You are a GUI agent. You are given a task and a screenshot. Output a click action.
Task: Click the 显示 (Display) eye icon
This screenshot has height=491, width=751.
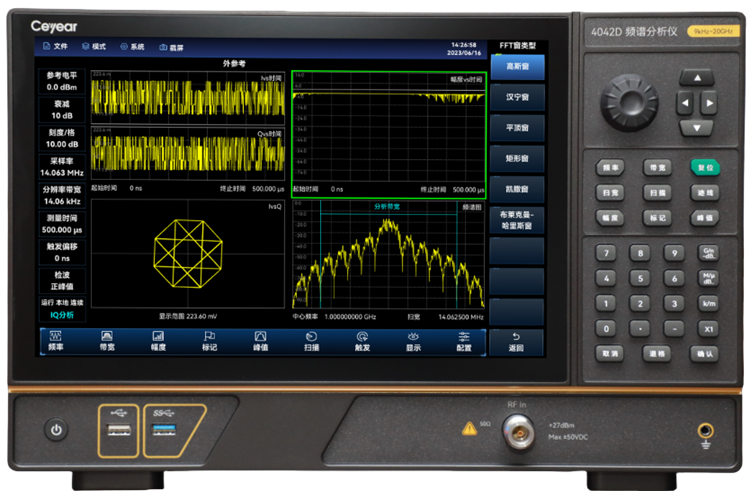tap(413, 340)
